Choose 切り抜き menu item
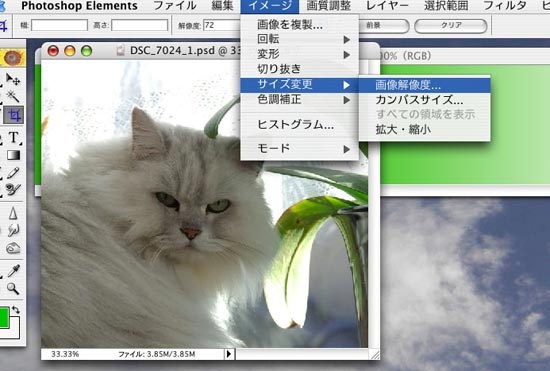550x371 pixels. pos(300,69)
